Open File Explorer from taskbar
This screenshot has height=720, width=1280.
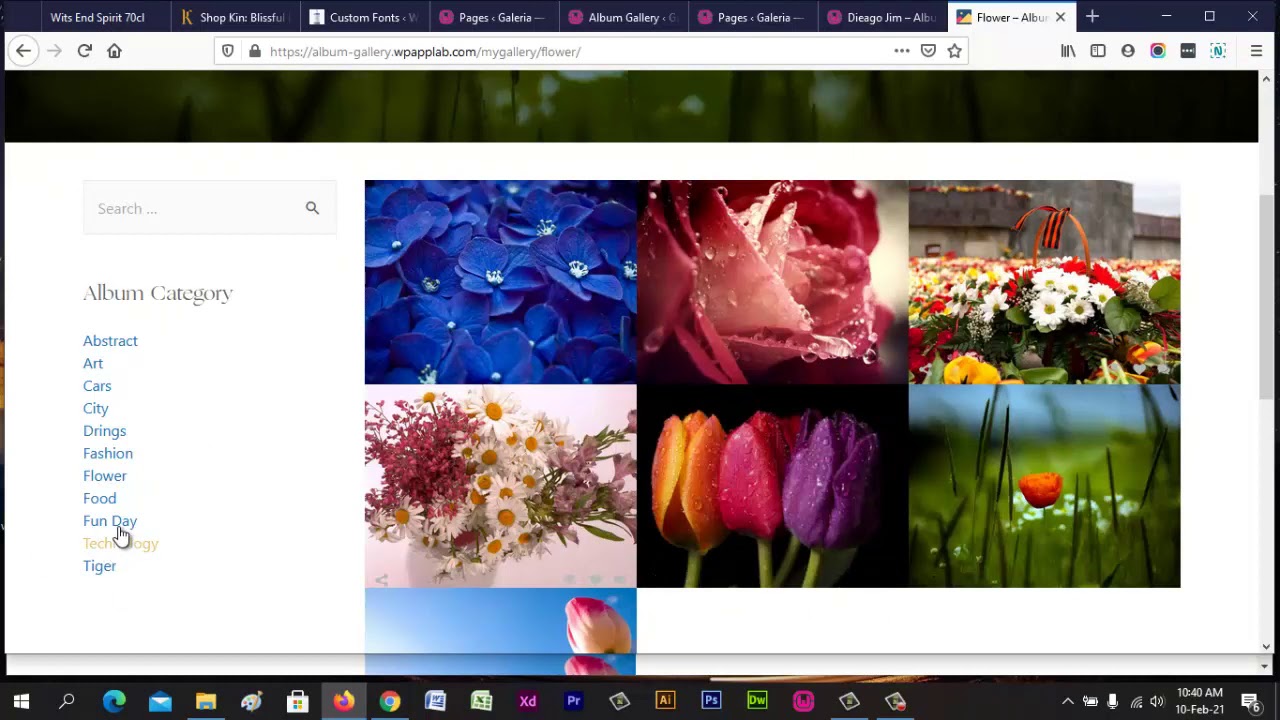(206, 701)
